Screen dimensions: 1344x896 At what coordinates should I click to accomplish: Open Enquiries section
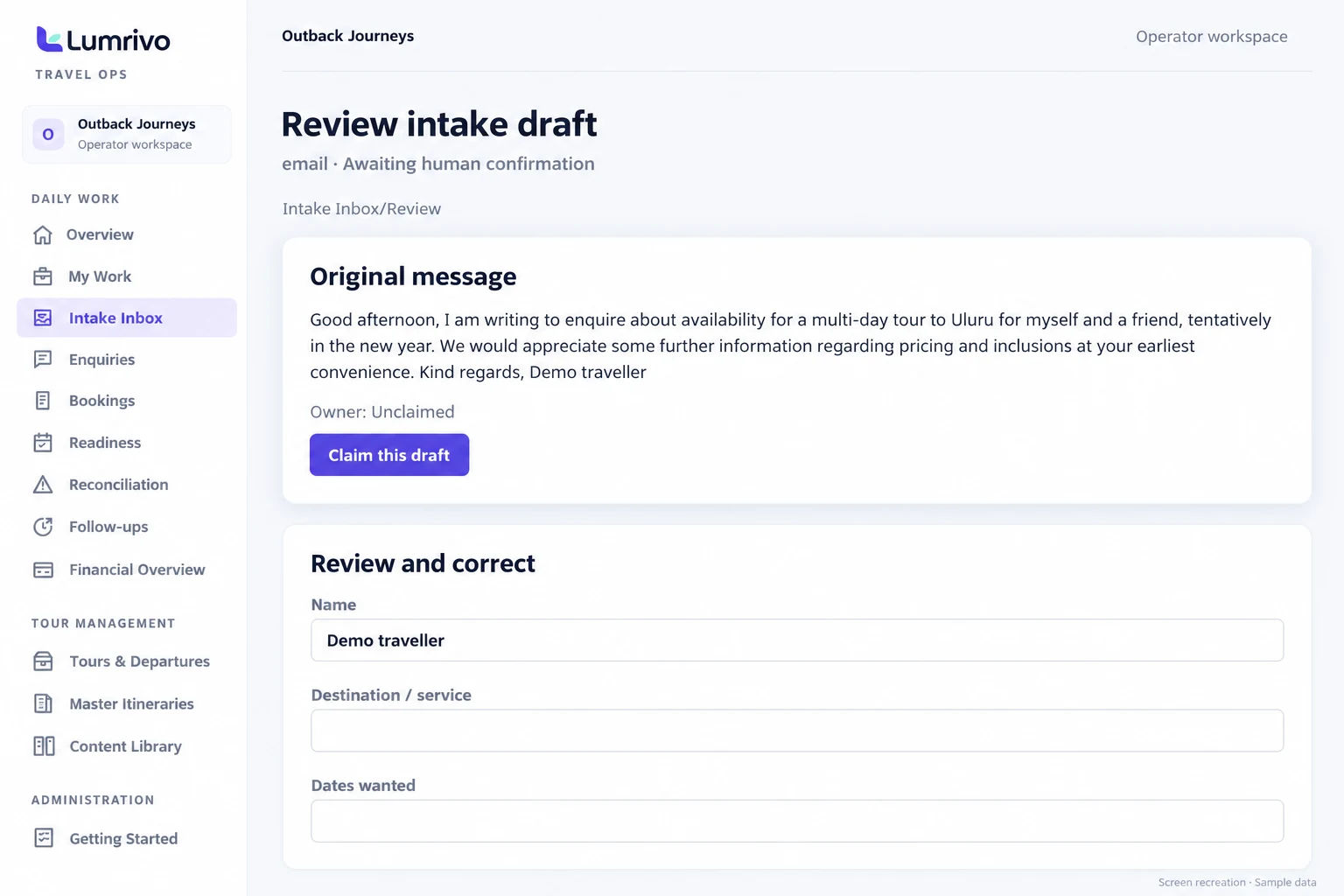pyautogui.click(x=127, y=359)
